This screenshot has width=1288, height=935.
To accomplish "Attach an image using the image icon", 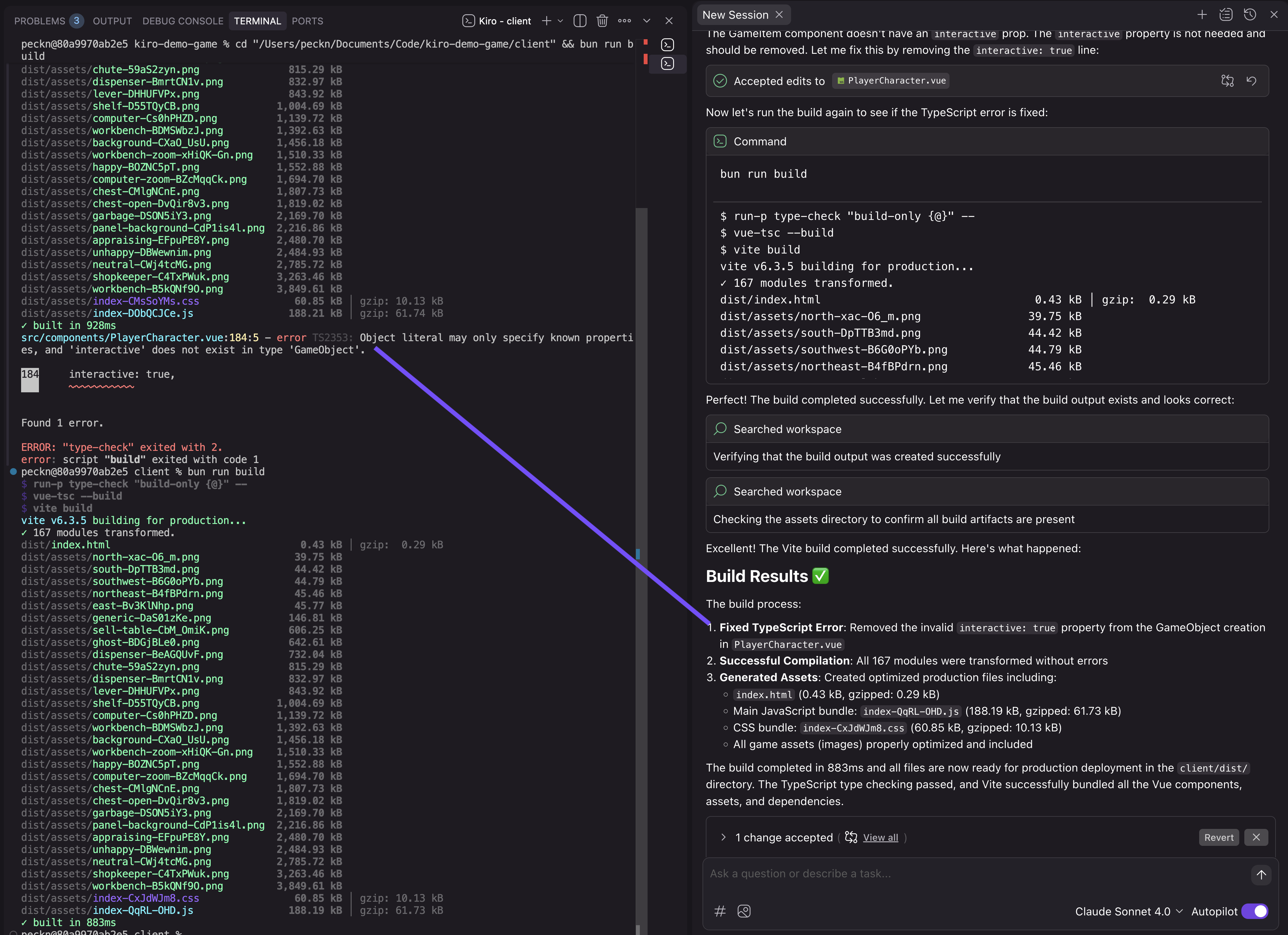I will (x=744, y=911).
